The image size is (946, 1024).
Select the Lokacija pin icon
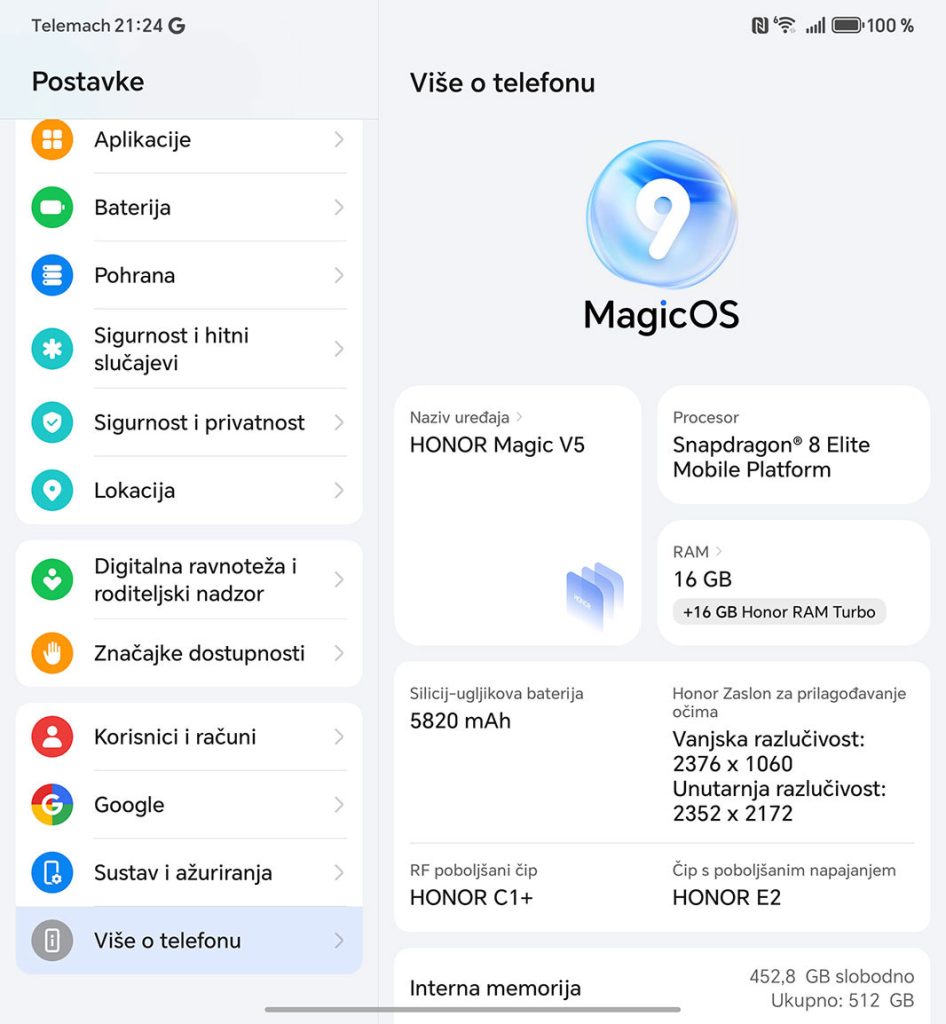point(52,490)
